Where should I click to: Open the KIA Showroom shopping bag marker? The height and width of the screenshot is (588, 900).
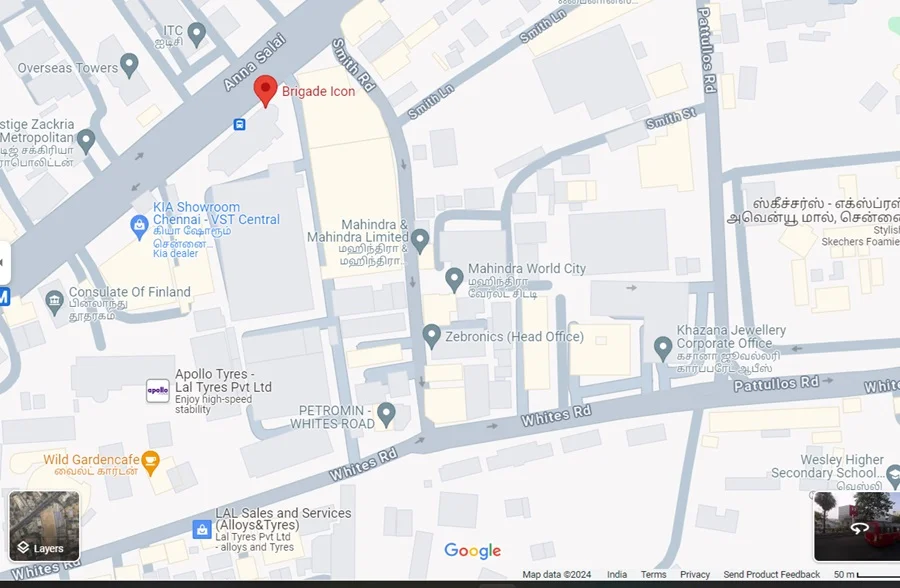point(139,227)
